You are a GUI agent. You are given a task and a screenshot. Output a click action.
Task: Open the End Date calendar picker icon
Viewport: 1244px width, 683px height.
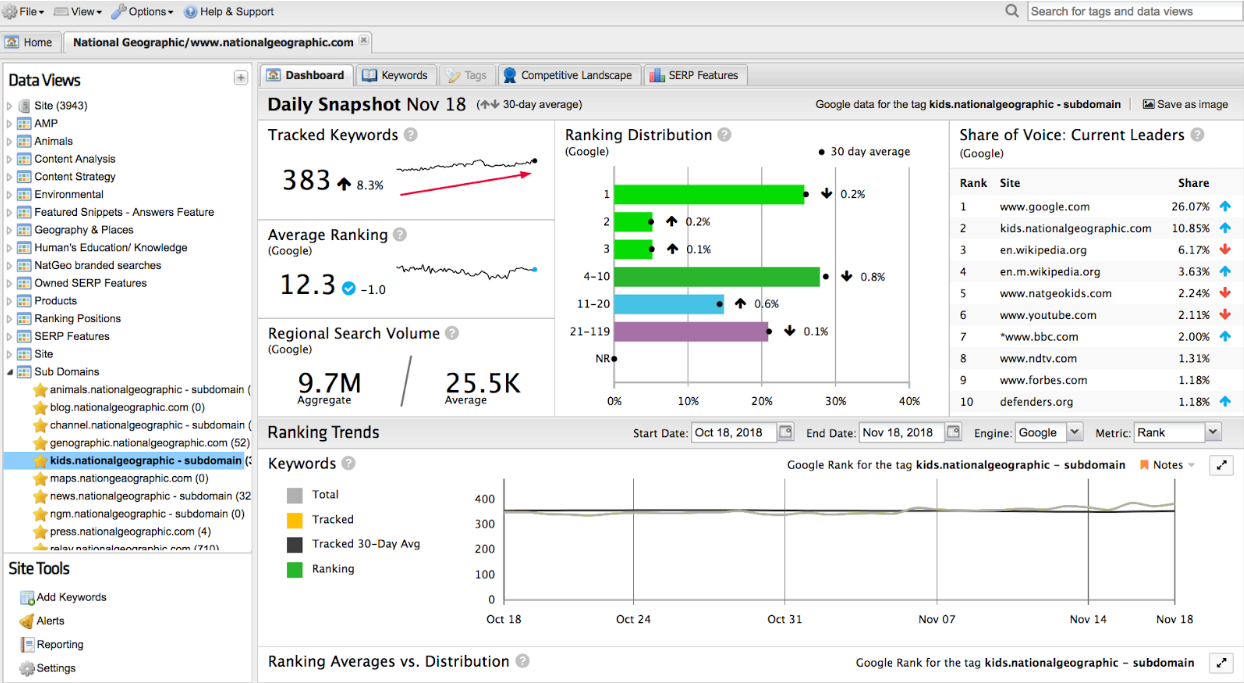tap(953, 433)
